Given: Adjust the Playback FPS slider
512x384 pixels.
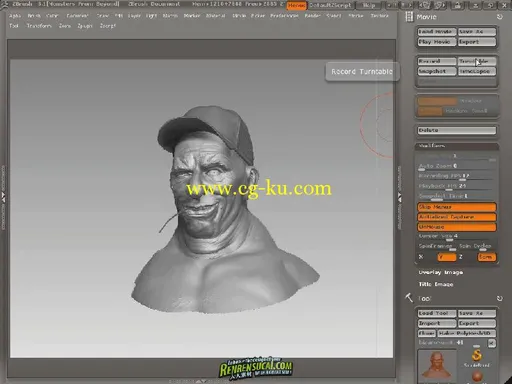Looking at the screenshot, I should (457, 186).
